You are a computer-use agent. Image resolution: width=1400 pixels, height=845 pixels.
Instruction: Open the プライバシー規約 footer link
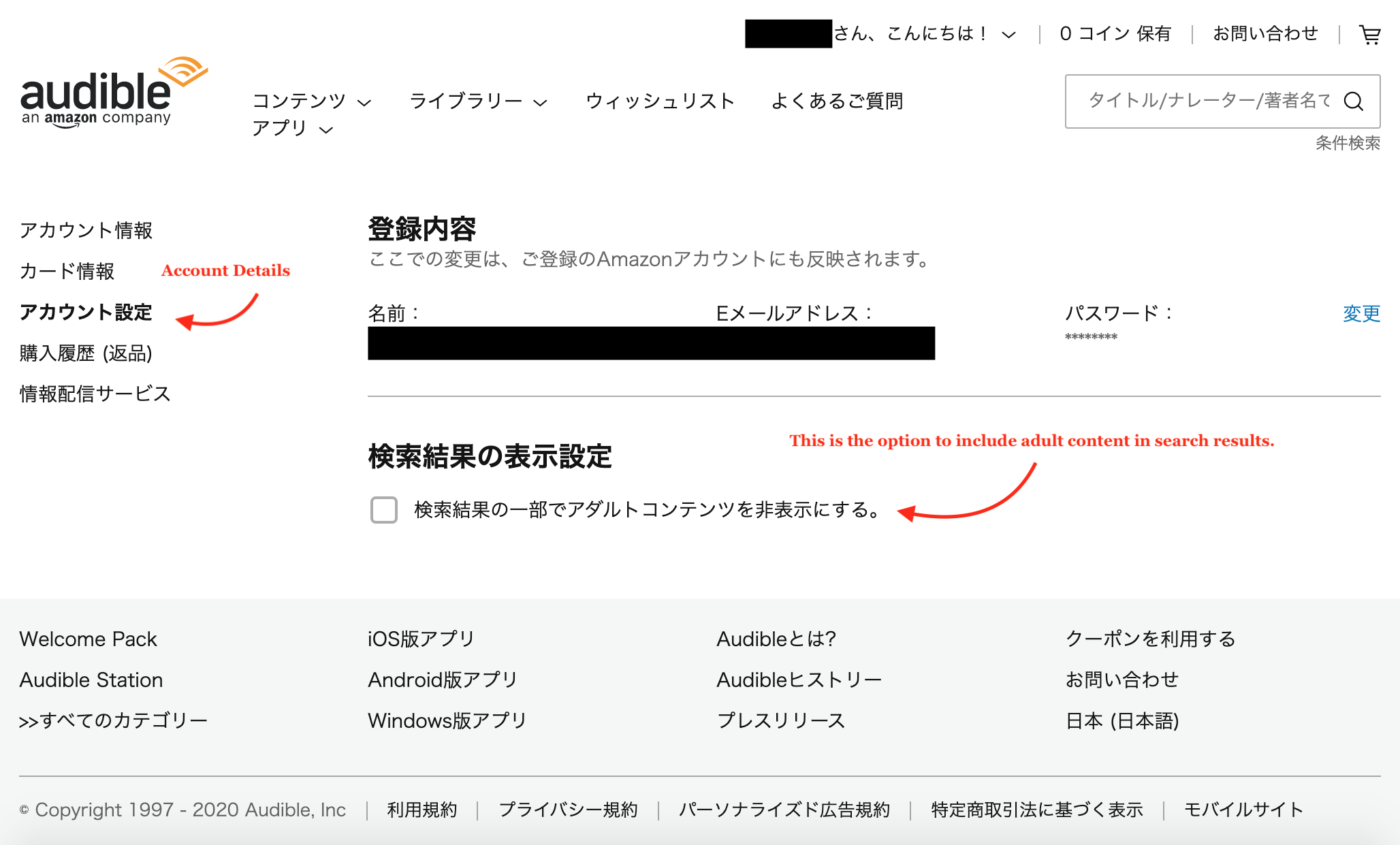569,810
